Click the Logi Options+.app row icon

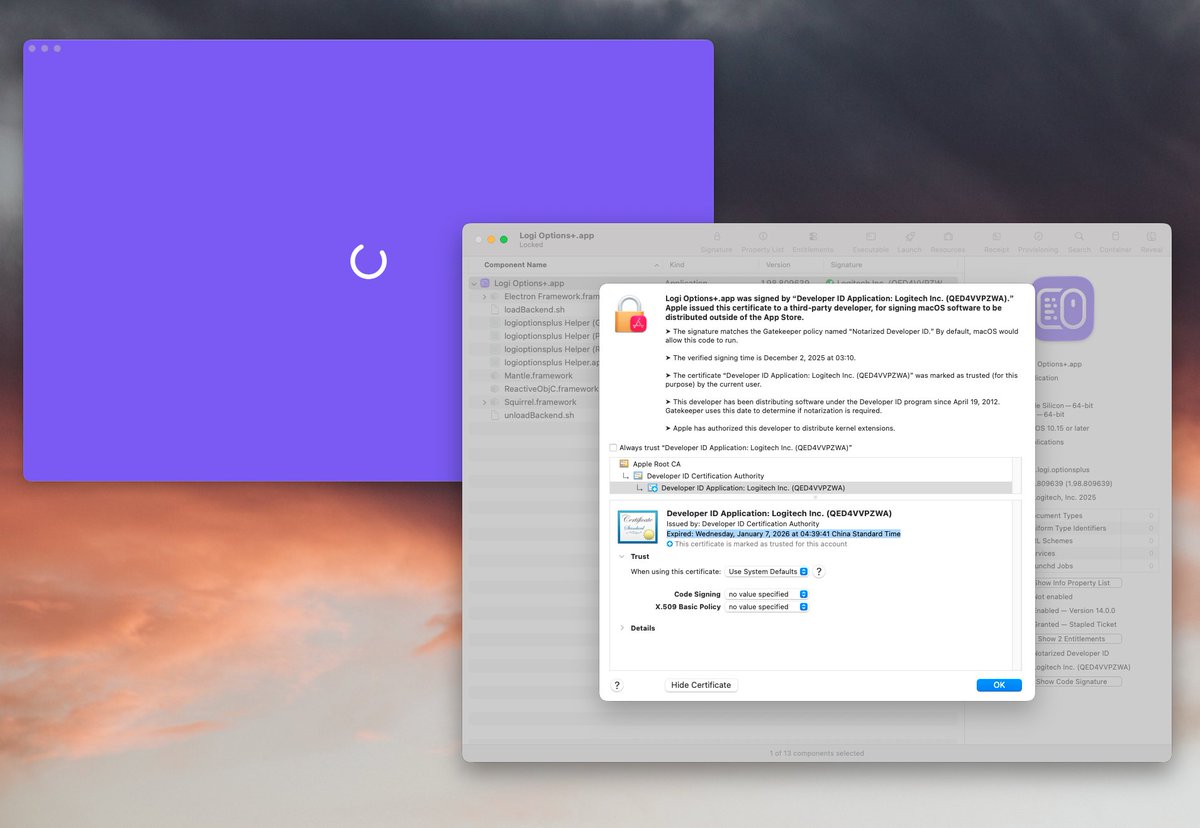click(x=485, y=283)
